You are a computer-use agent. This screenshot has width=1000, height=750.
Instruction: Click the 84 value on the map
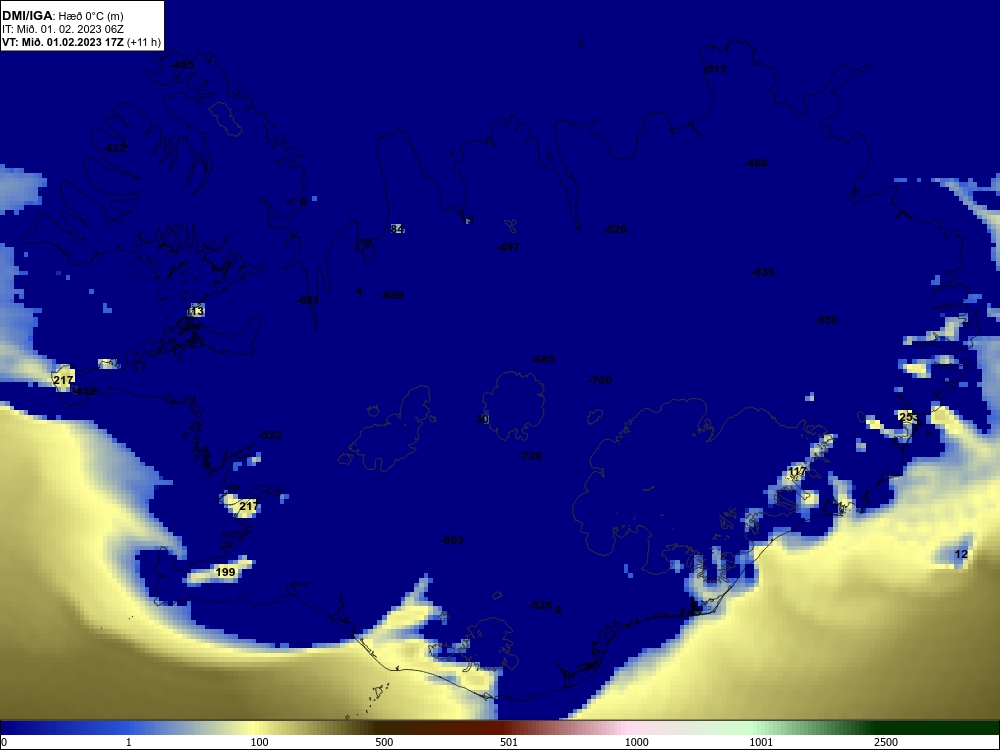[397, 229]
